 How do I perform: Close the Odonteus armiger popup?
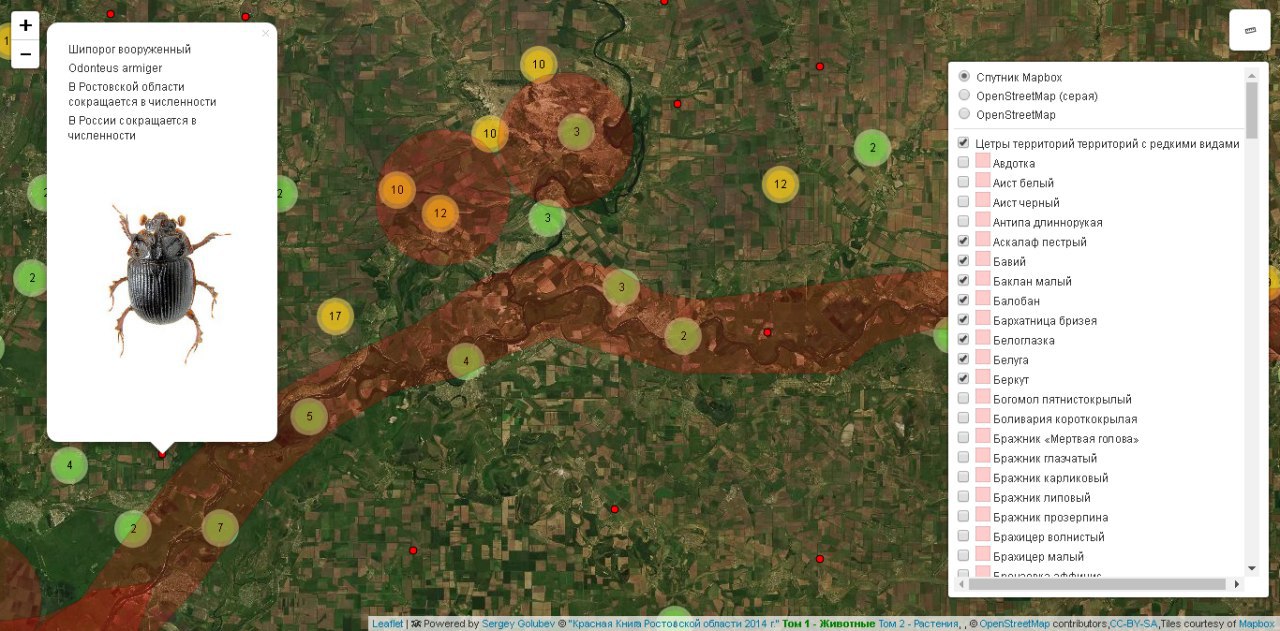click(x=265, y=34)
